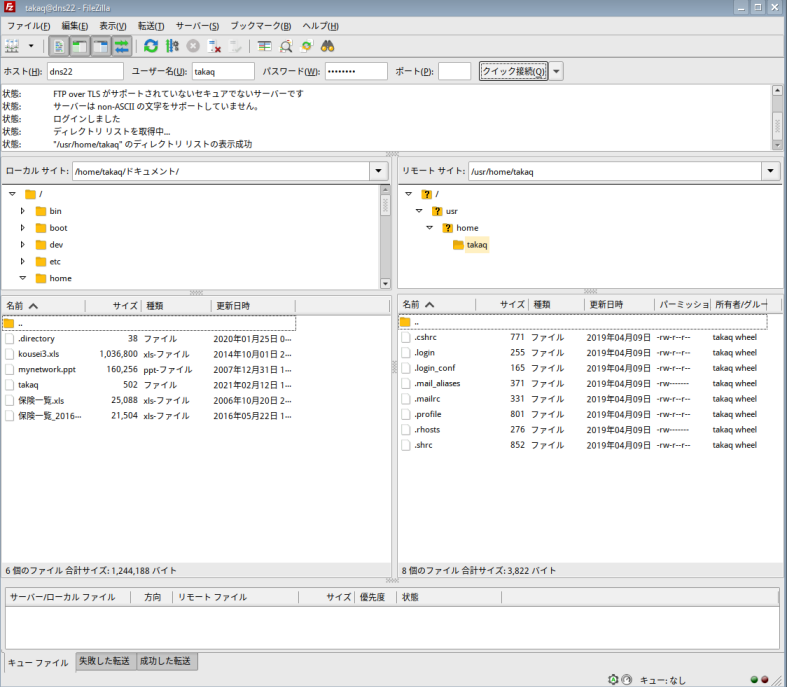
Task: Open Site Manager dropdown arrow
Action: coord(31,47)
